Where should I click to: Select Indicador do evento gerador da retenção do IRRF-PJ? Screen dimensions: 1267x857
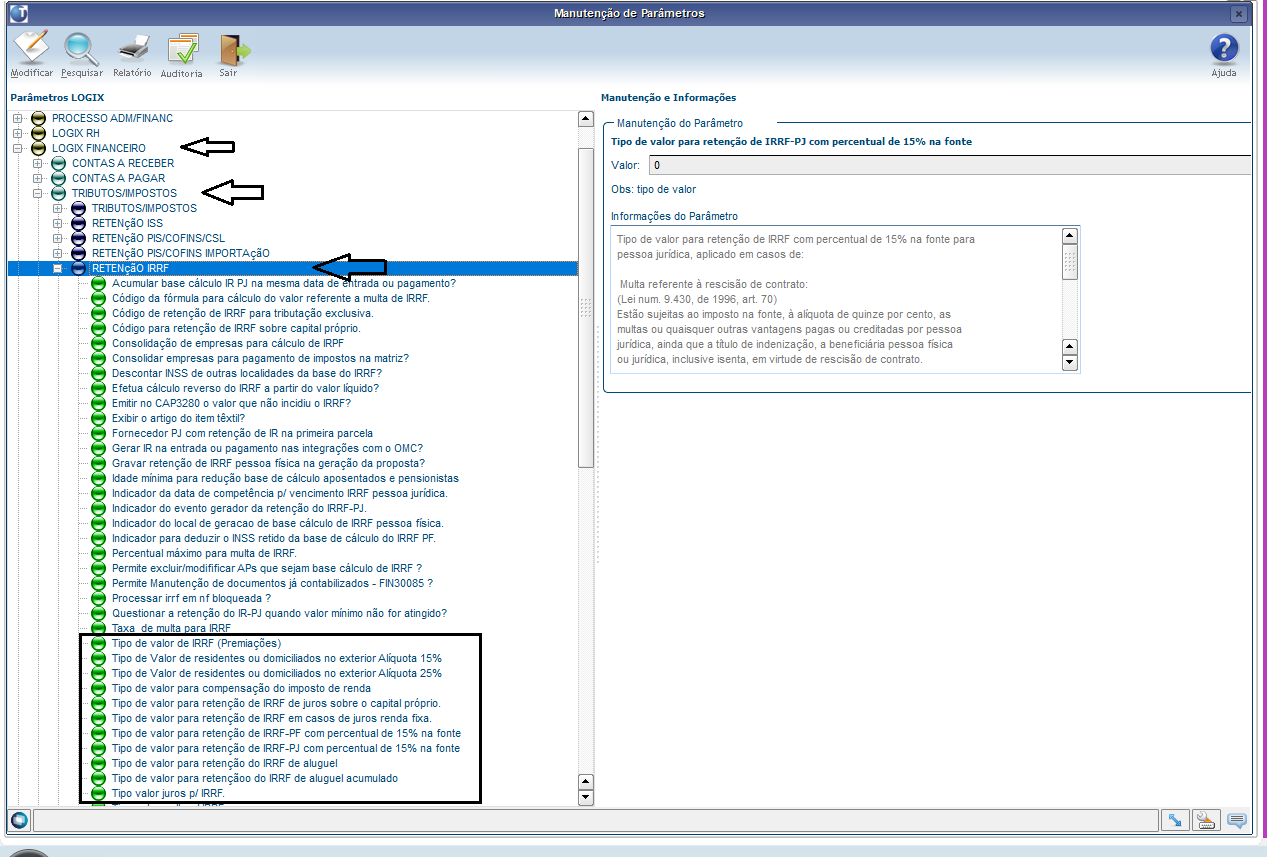point(239,508)
